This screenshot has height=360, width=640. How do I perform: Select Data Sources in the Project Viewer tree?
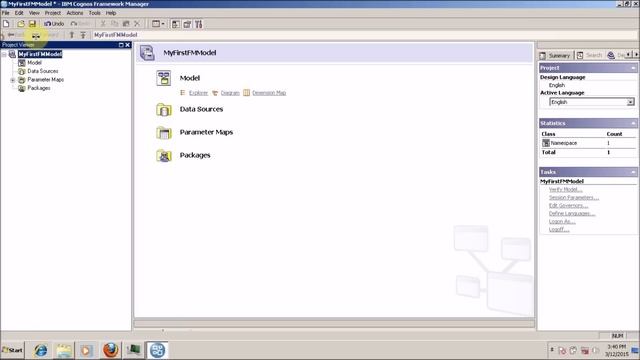(42, 71)
